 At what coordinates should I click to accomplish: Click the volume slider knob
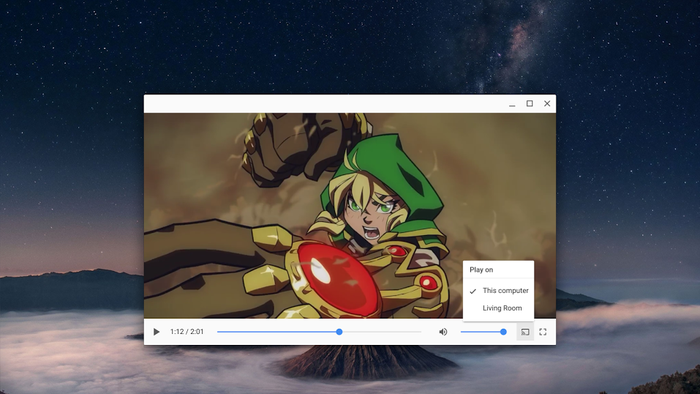(x=504, y=332)
